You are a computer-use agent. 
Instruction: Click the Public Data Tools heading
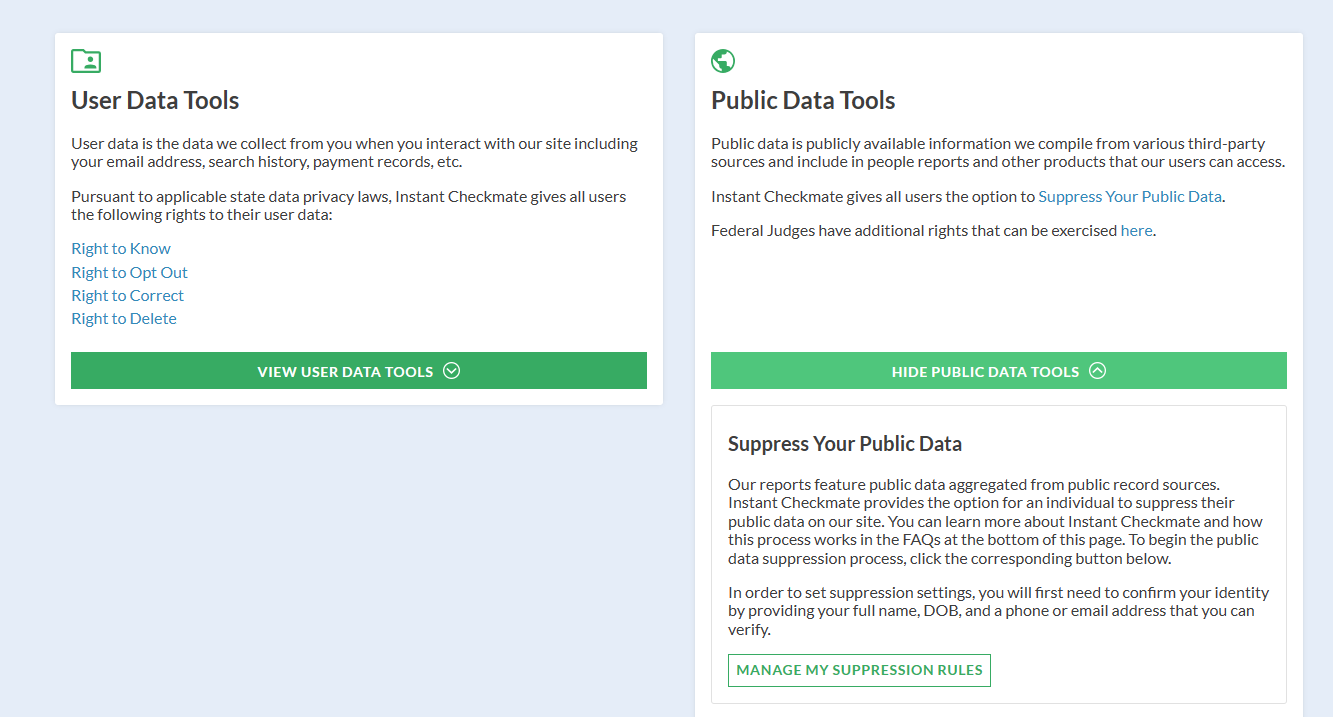803,101
